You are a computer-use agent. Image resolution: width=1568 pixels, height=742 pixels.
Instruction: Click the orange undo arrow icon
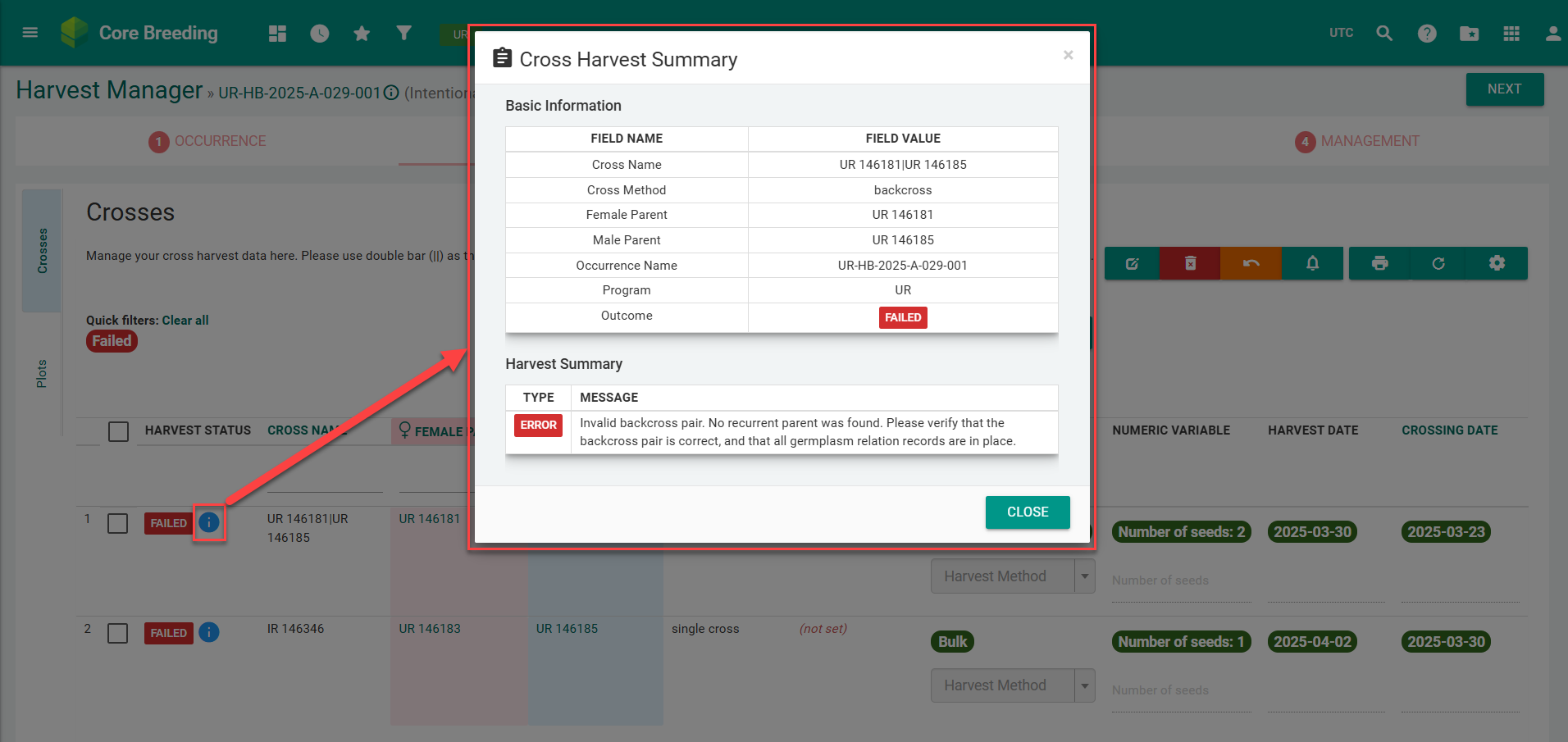click(1251, 263)
